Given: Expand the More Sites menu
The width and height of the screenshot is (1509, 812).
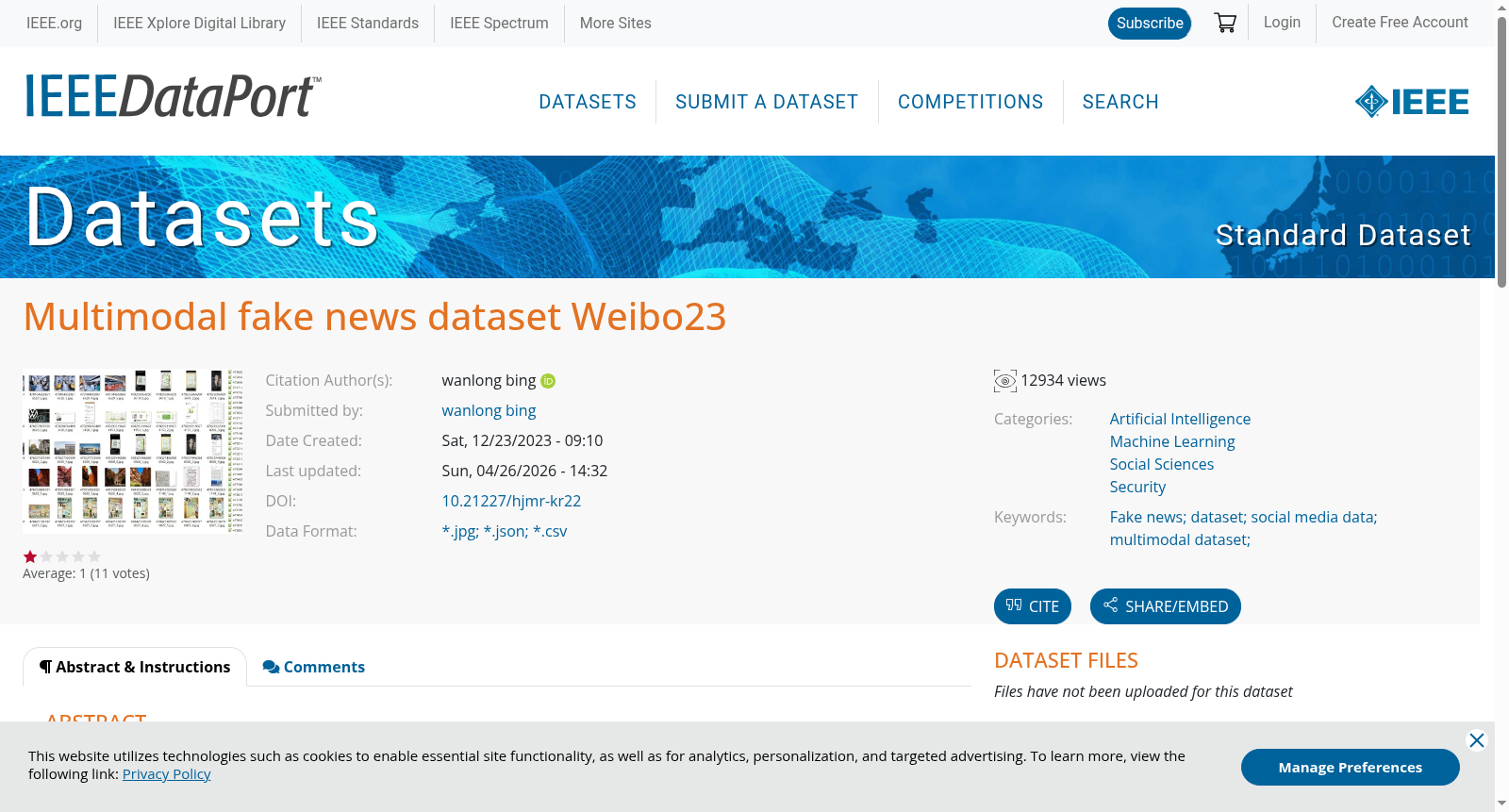Looking at the screenshot, I should (x=615, y=23).
